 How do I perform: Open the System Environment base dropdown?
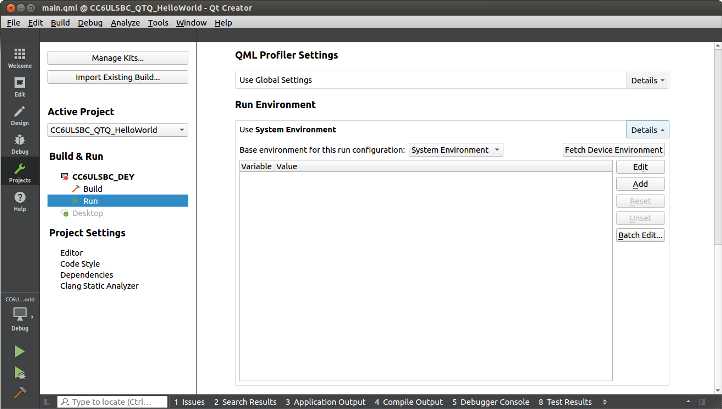(456, 150)
